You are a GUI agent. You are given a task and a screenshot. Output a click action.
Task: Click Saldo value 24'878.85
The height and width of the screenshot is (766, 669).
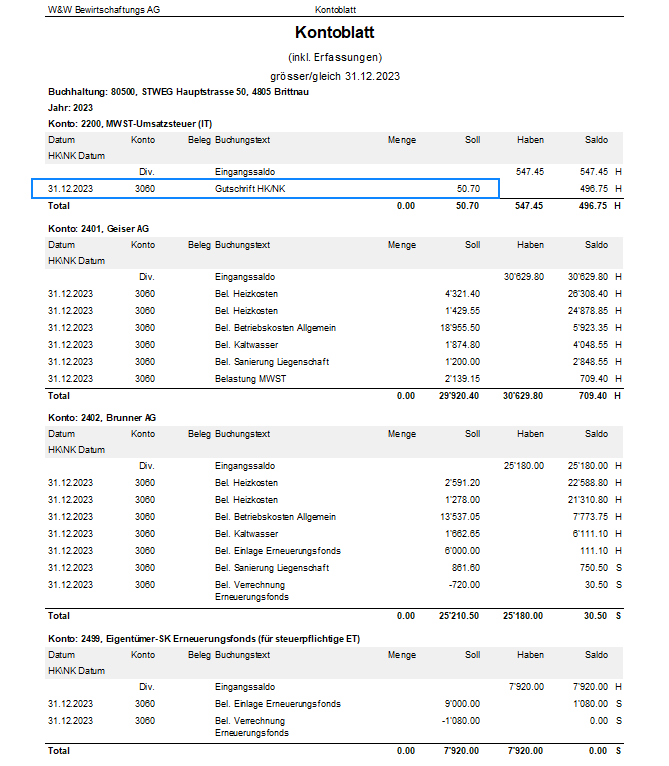pos(587,311)
